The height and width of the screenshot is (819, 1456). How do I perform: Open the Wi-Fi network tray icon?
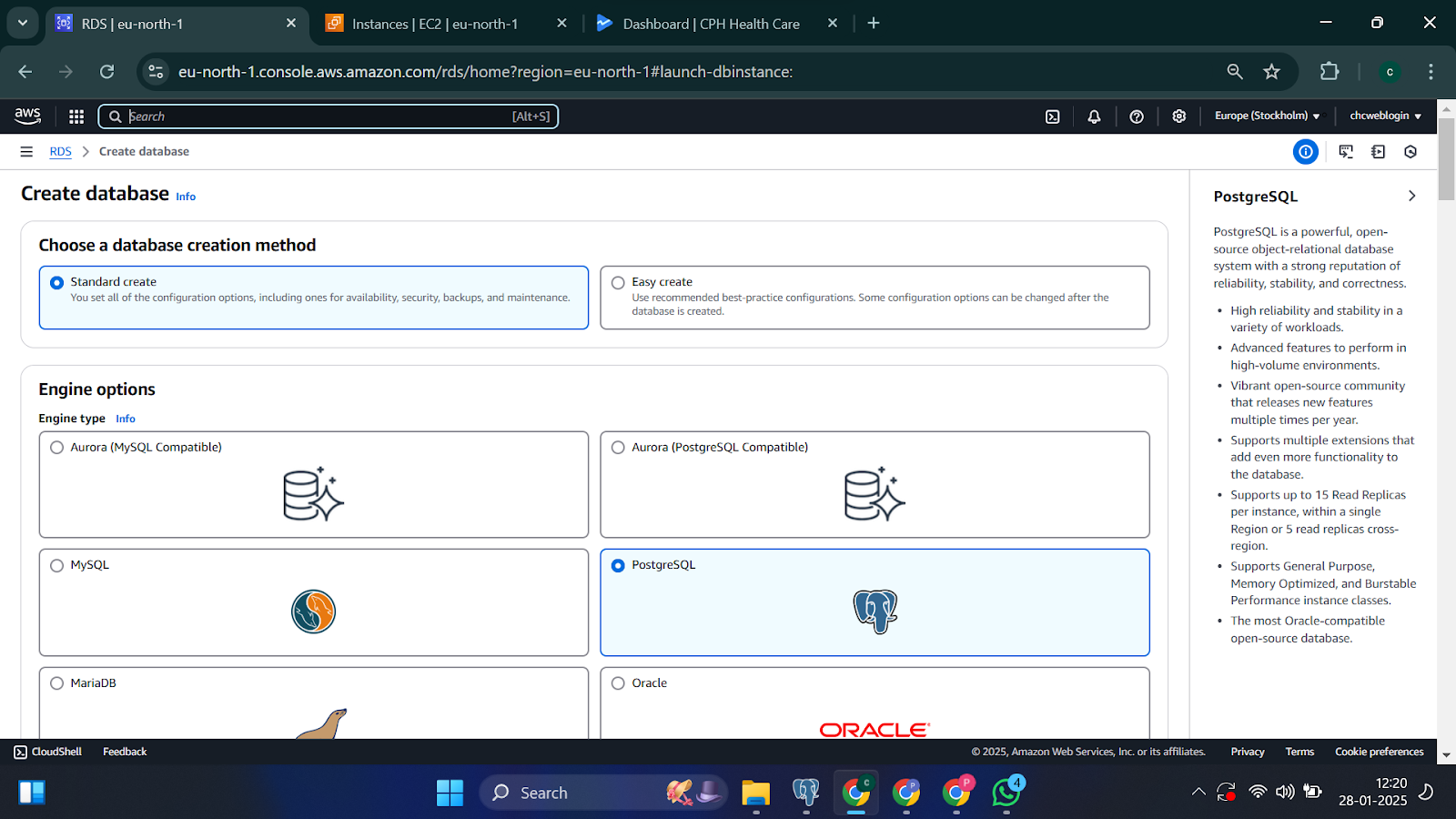tap(1258, 792)
